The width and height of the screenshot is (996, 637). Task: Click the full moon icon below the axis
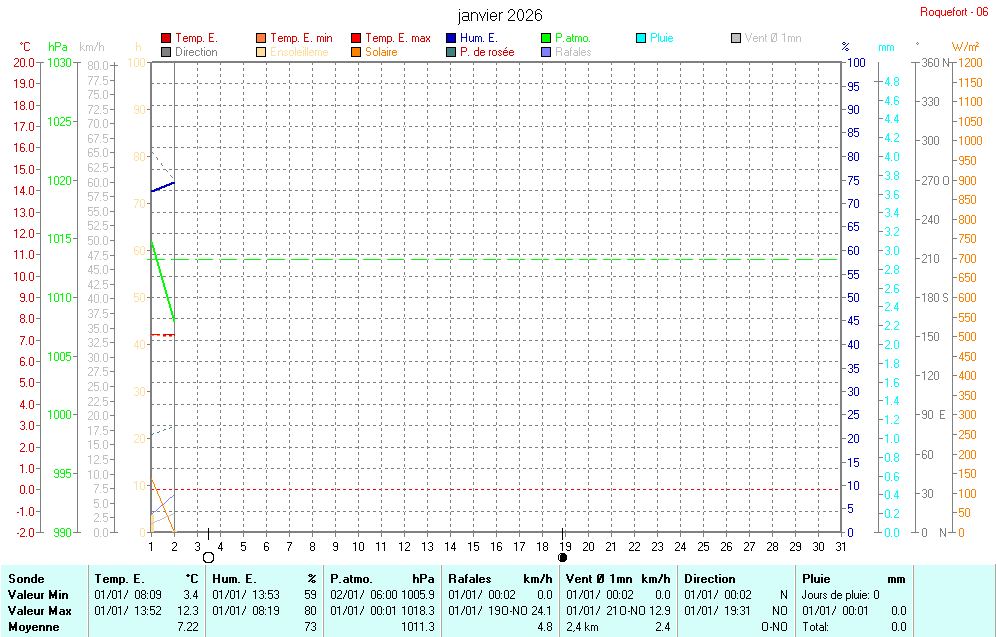208,558
